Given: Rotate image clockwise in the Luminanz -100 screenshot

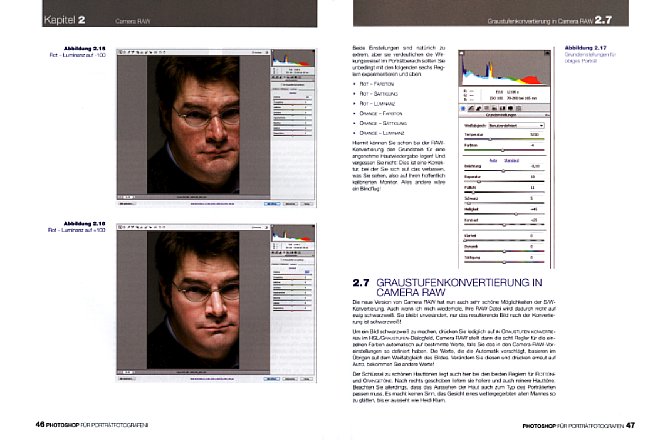Looking at the screenshot, I should (x=164, y=52).
